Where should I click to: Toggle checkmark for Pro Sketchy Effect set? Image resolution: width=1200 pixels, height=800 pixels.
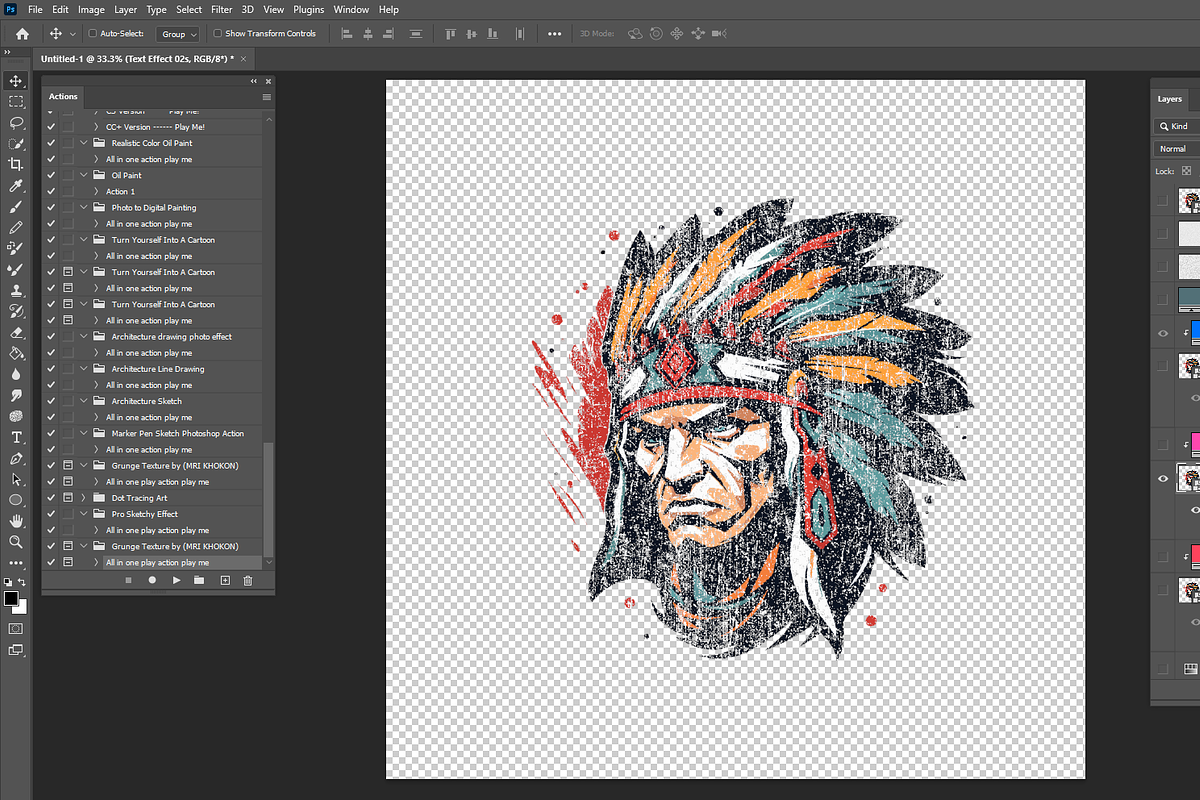click(51, 514)
